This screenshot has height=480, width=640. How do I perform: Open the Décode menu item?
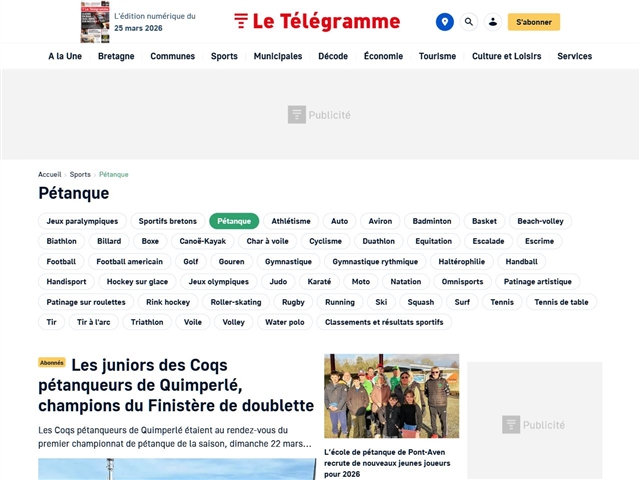point(333,56)
